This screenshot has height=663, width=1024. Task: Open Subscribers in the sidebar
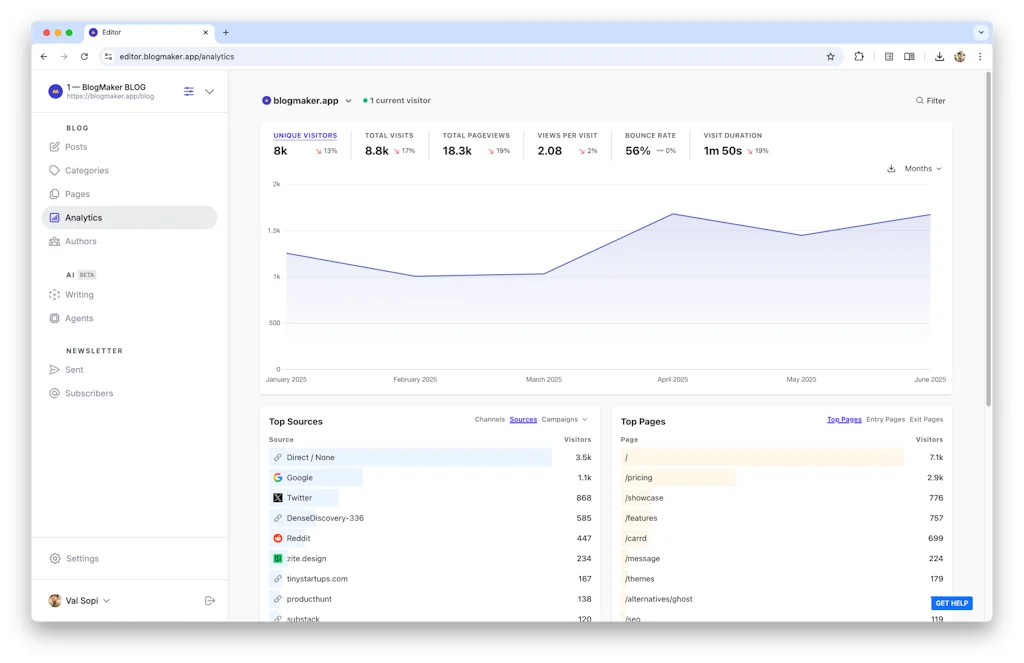(x=89, y=393)
